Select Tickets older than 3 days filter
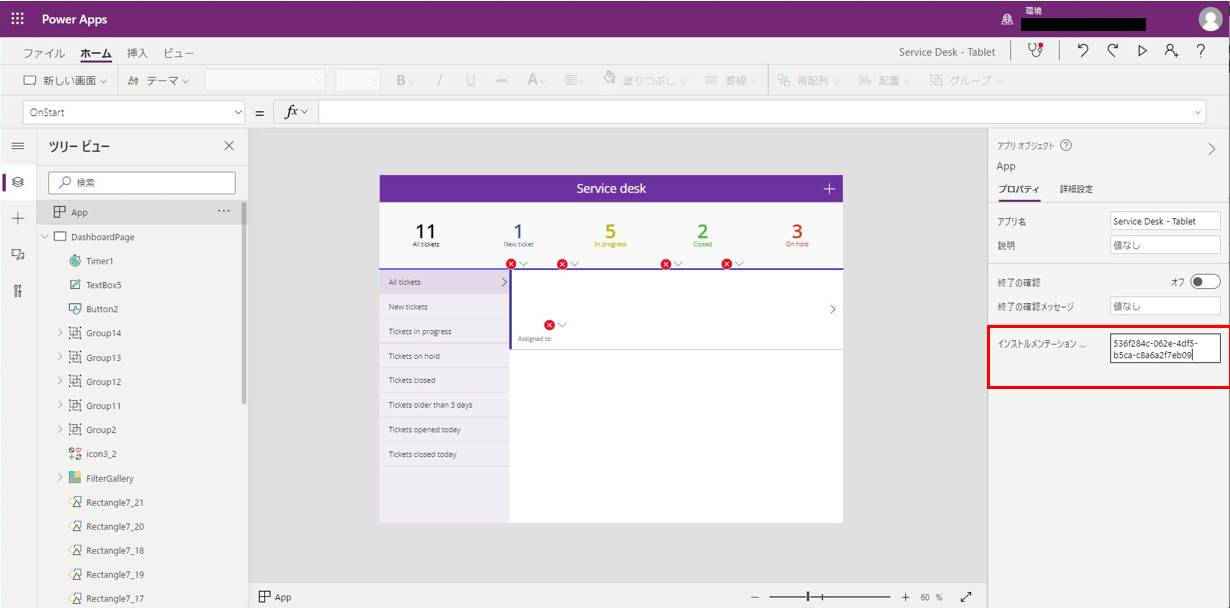 click(445, 405)
